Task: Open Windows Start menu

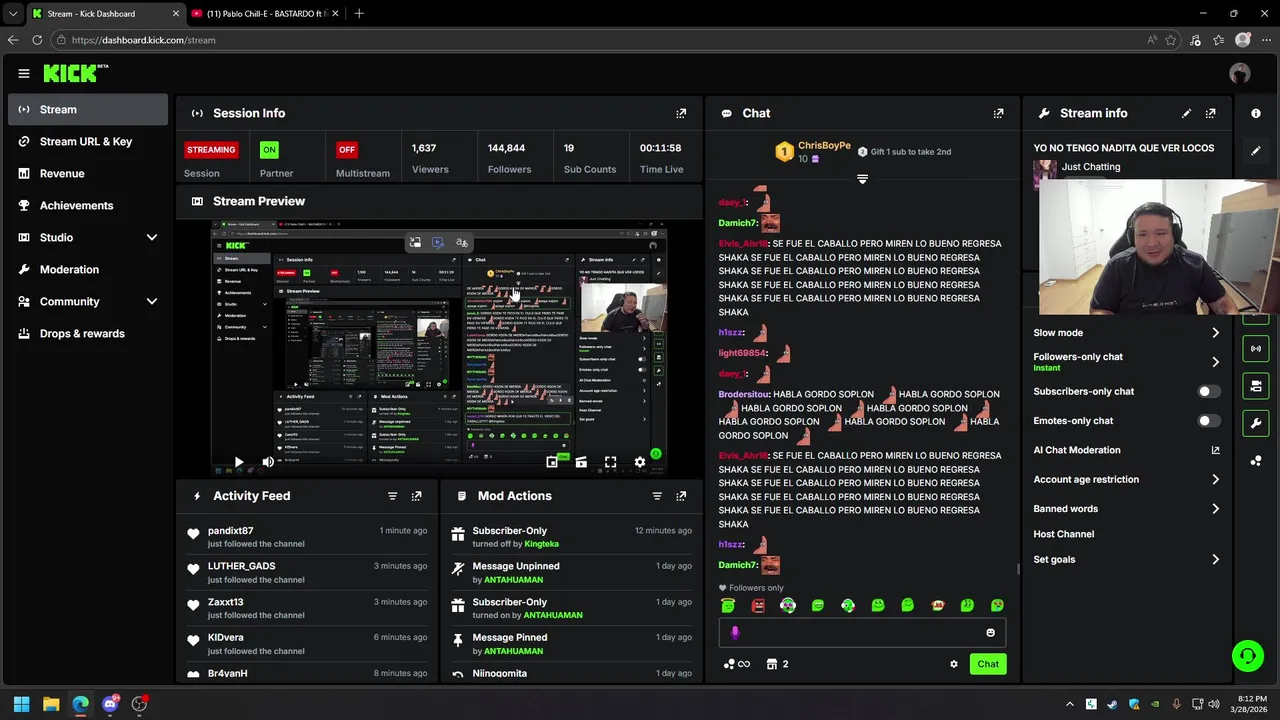Action: (21, 704)
